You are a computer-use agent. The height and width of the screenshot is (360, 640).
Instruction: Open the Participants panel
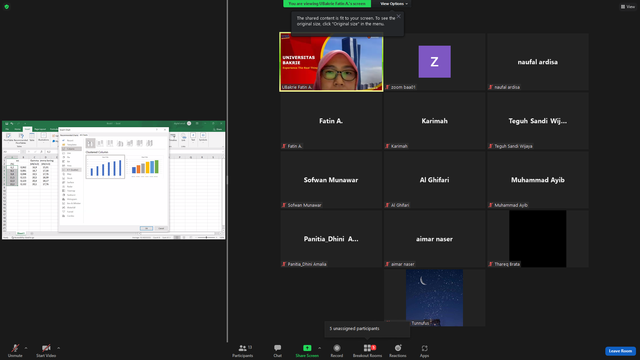[x=243, y=350]
